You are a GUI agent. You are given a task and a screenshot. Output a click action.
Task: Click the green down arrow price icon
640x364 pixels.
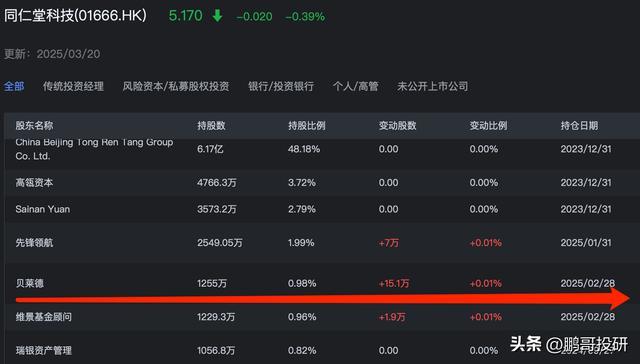(218, 16)
